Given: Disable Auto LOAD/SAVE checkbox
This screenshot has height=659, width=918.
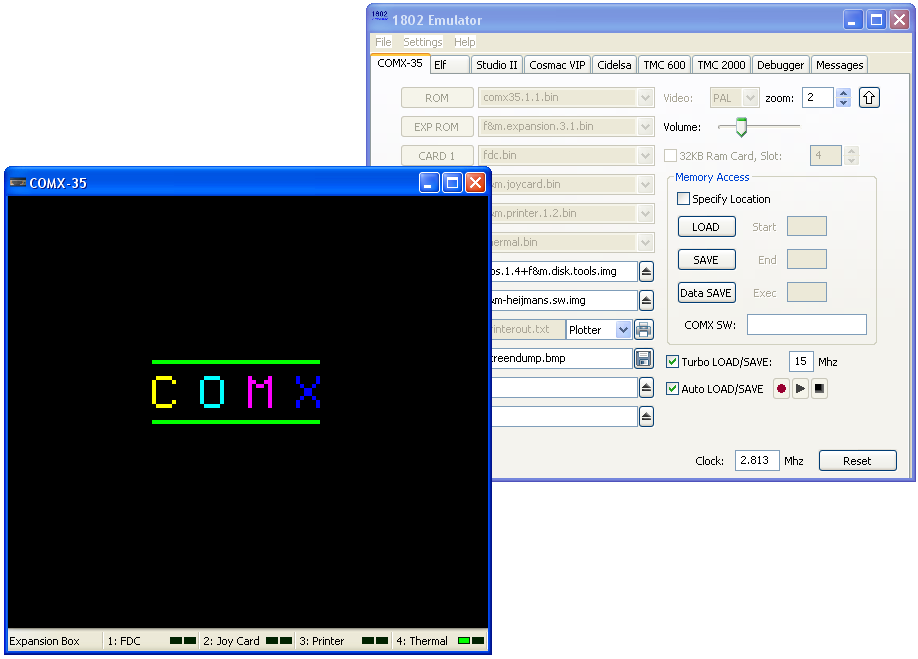Looking at the screenshot, I should pyautogui.click(x=673, y=389).
